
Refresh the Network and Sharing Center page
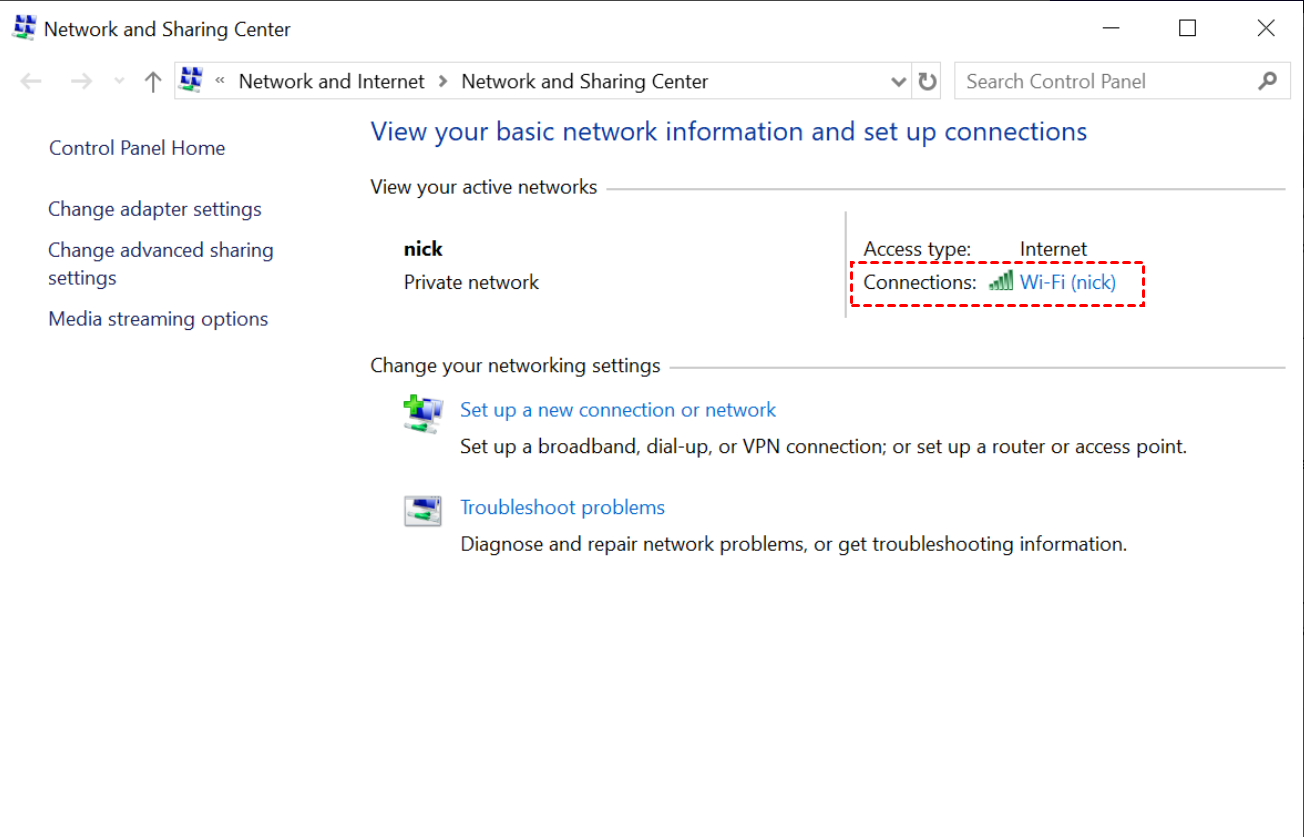pos(928,82)
